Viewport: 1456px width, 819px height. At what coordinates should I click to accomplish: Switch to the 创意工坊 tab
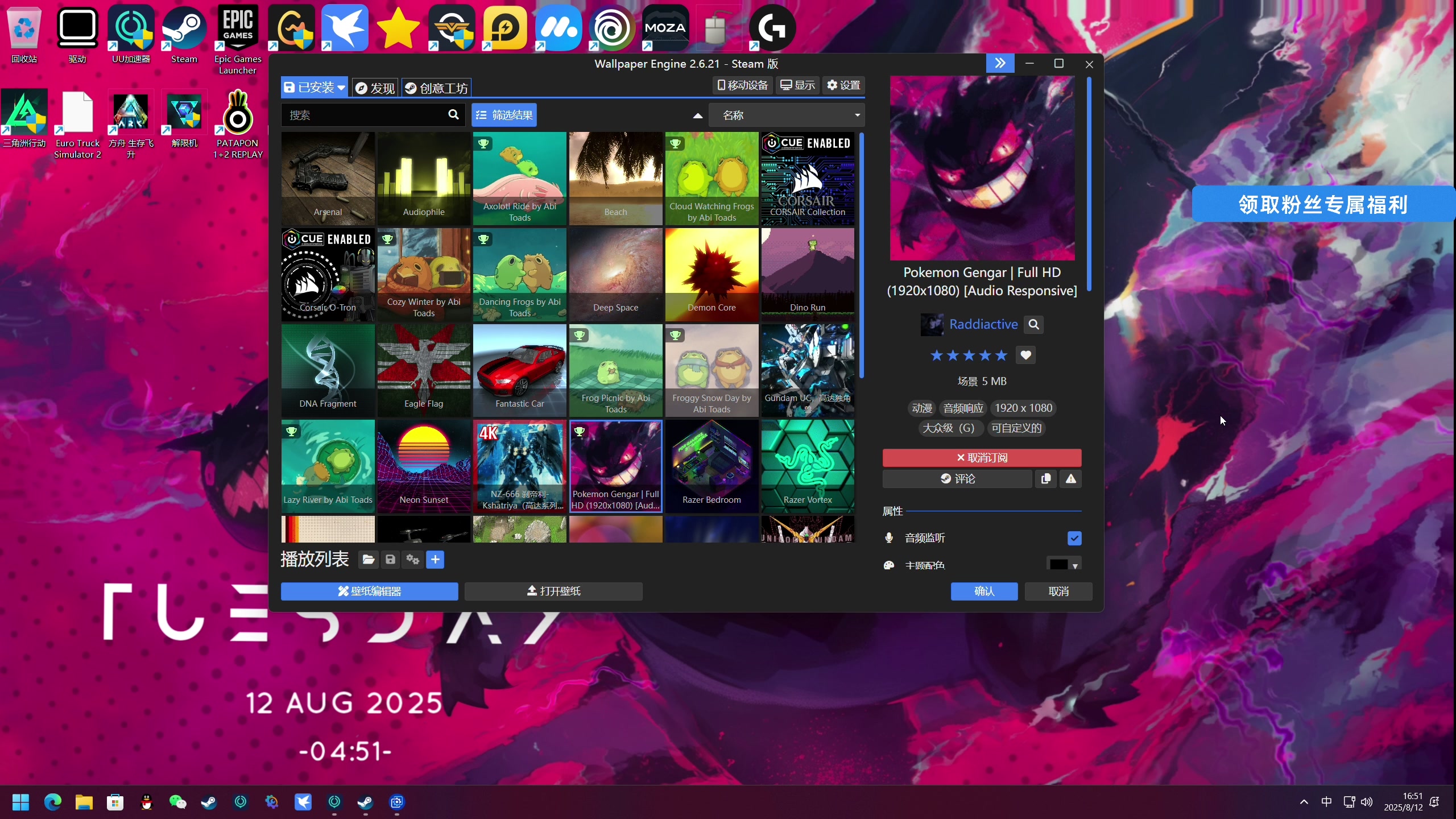437,88
